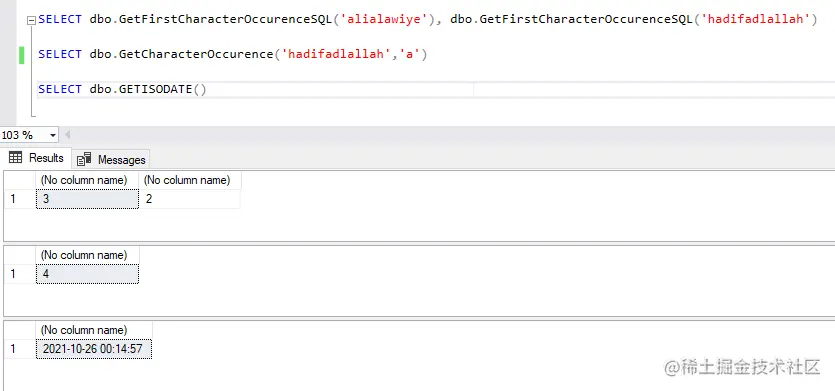Click the 'a' string argument in second query

[x=410, y=54]
